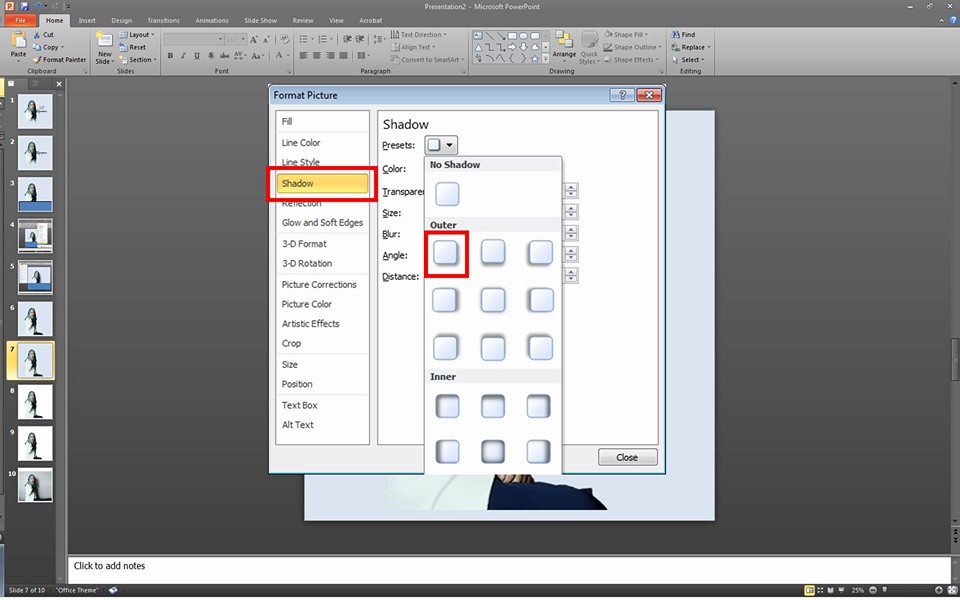Image resolution: width=960 pixels, height=600 pixels.
Task: Expand the Text Direction dropdown
Action: pos(422,34)
